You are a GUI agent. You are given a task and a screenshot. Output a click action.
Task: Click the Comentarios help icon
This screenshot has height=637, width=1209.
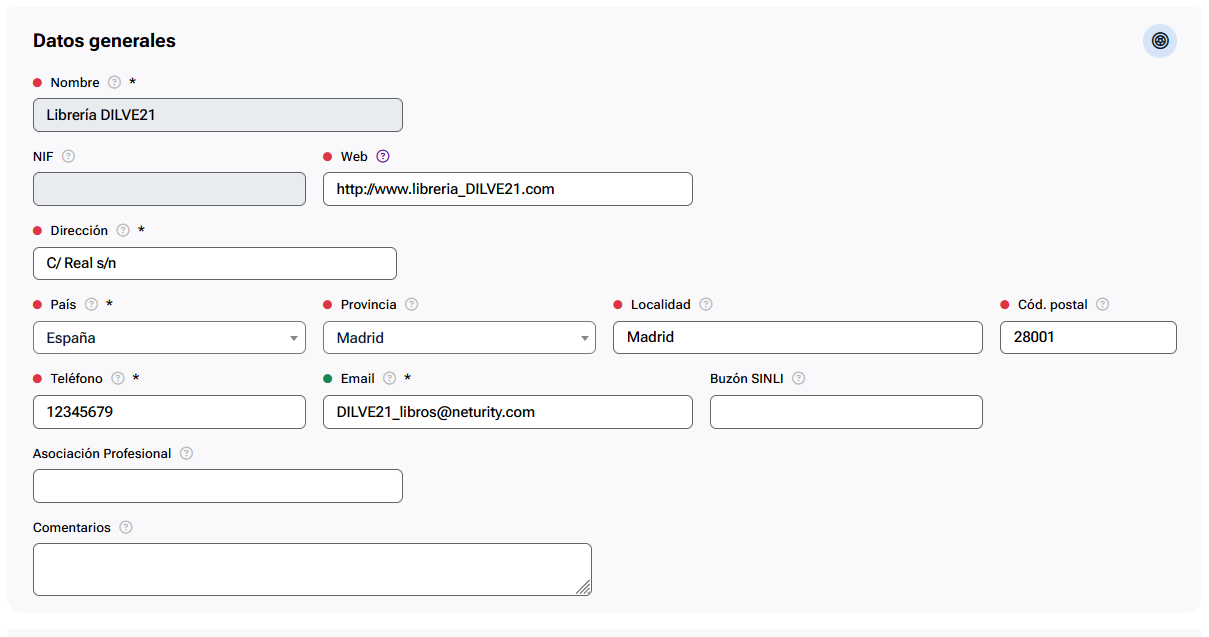pos(125,528)
